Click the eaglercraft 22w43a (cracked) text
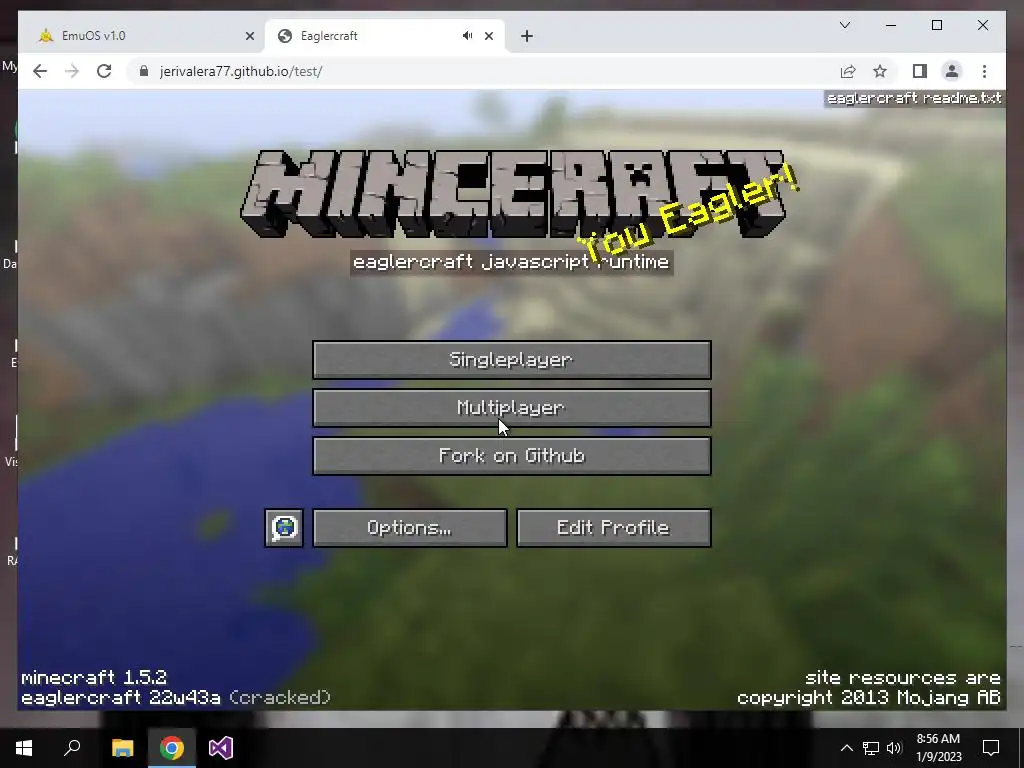Image resolution: width=1024 pixels, height=768 pixels. click(176, 698)
